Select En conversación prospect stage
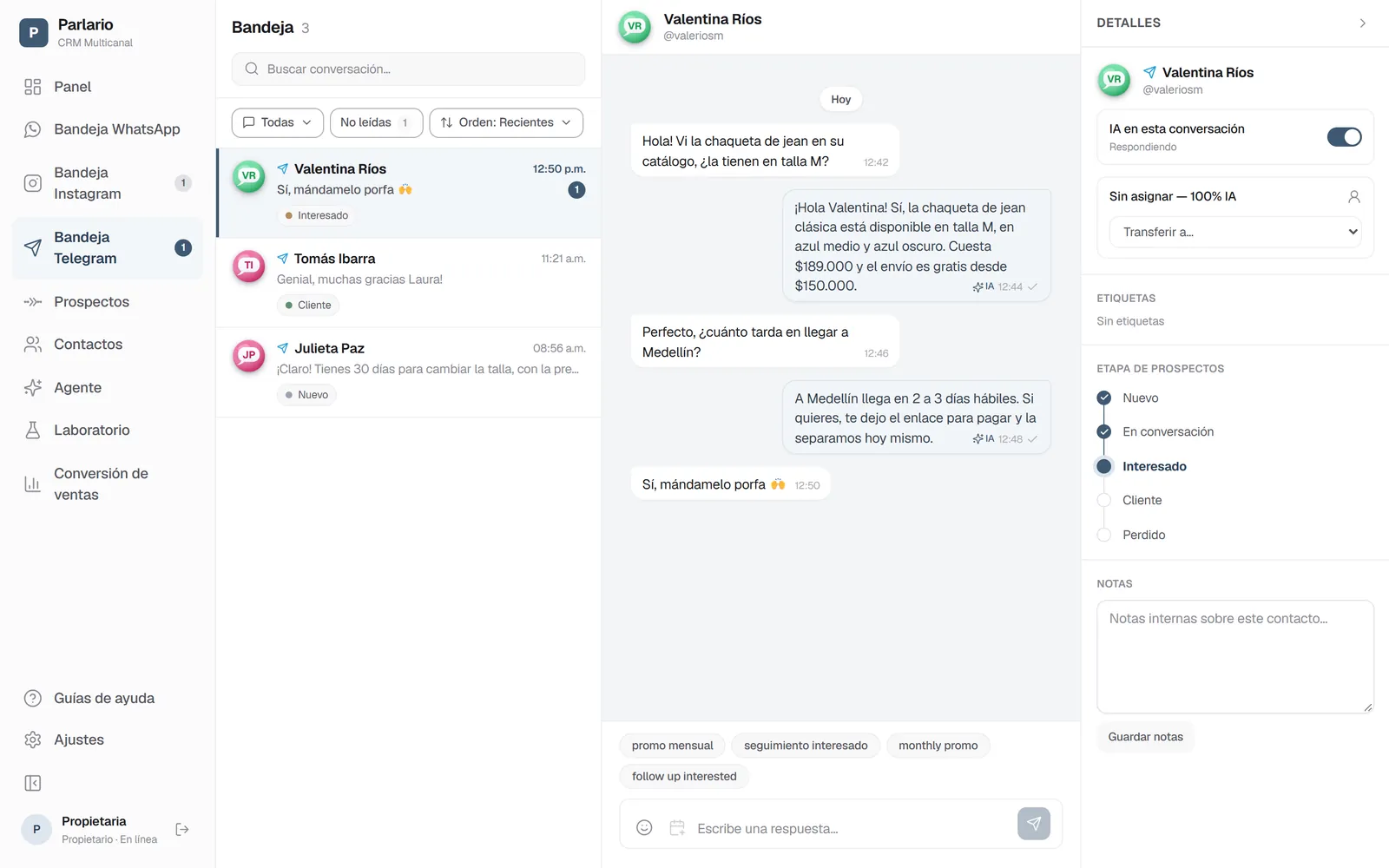Viewport: 1389px width, 868px height. pyautogui.click(x=1156, y=432)
